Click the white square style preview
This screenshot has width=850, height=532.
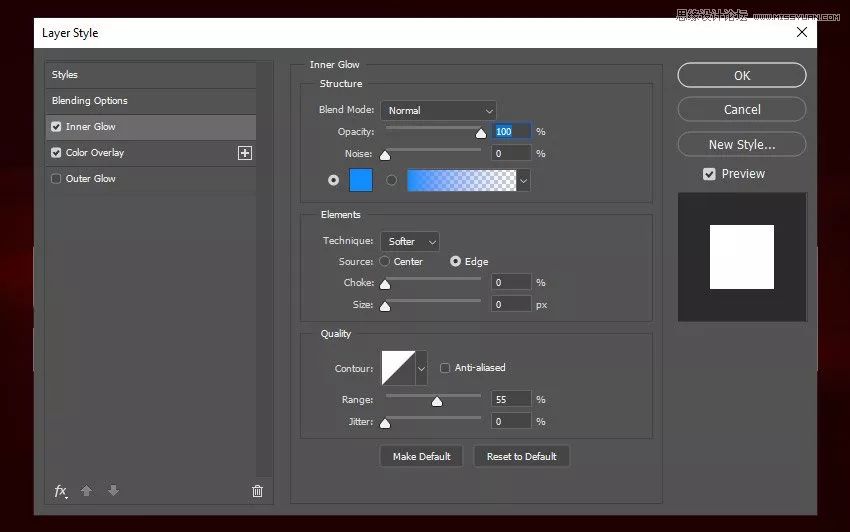(742, 257)
